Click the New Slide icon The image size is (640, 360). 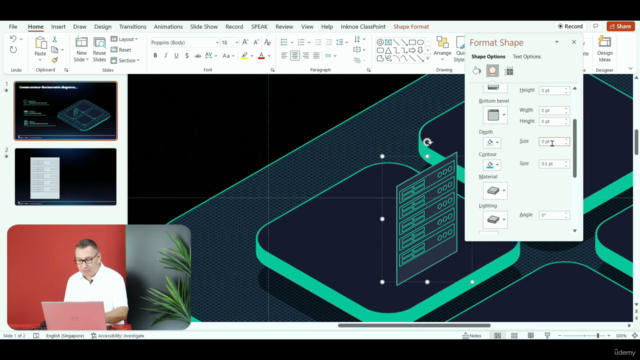point(81,43)
